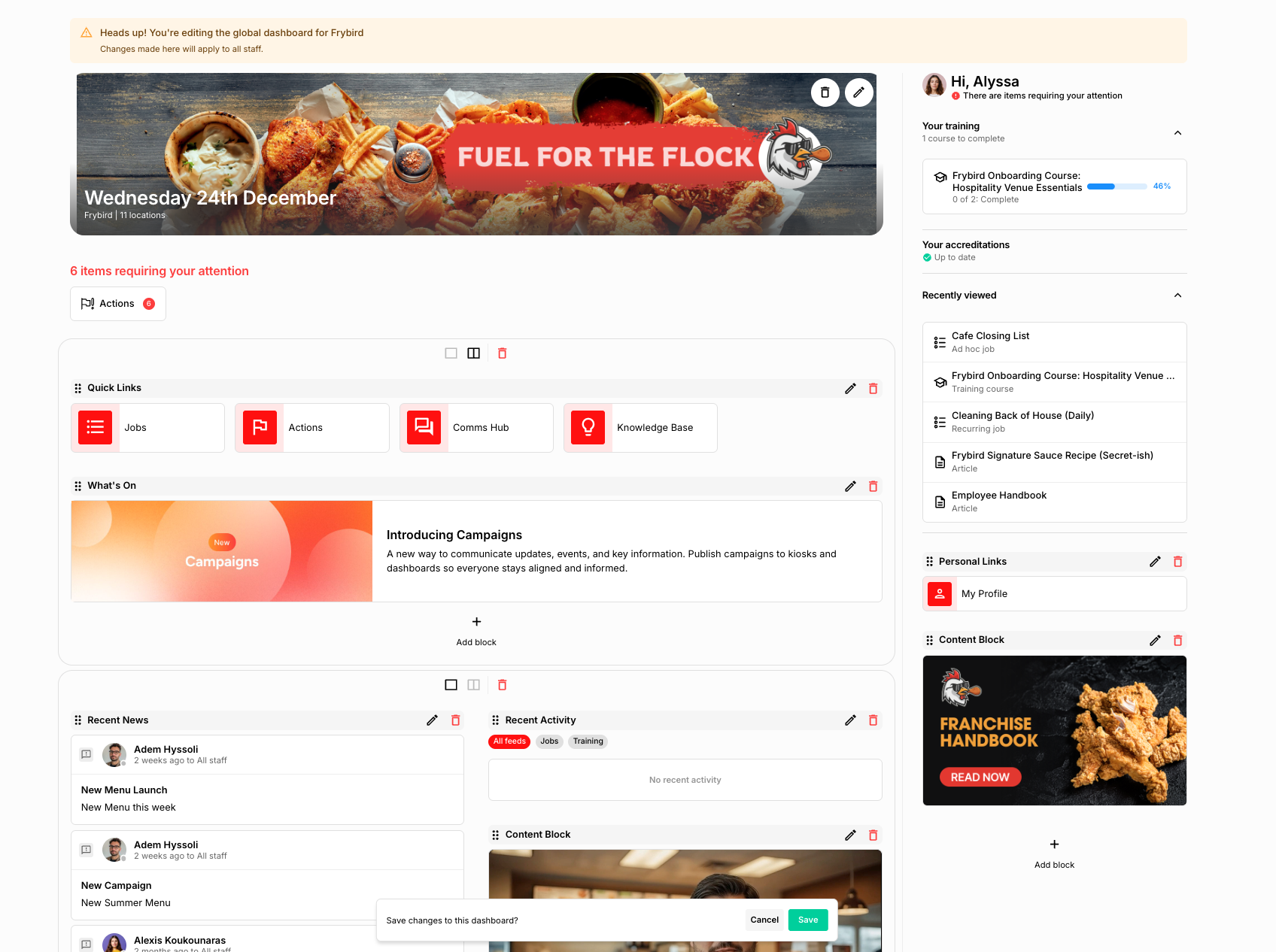Edit the sidebar Content Block
Image resolution: width=1276 pixels, height=952 pixels.
1155,641
